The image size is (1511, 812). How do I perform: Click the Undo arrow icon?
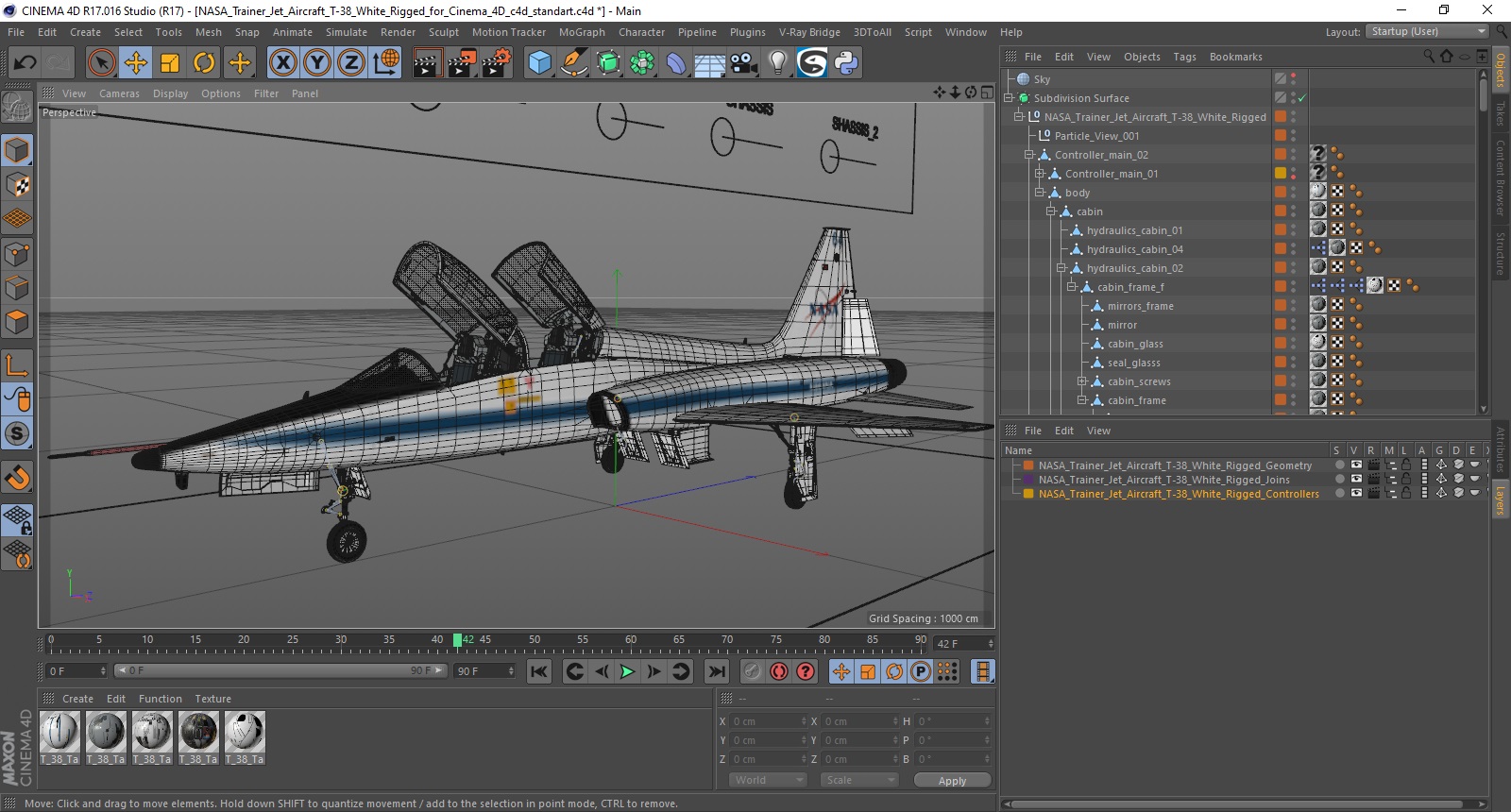(x=25, y=62)
